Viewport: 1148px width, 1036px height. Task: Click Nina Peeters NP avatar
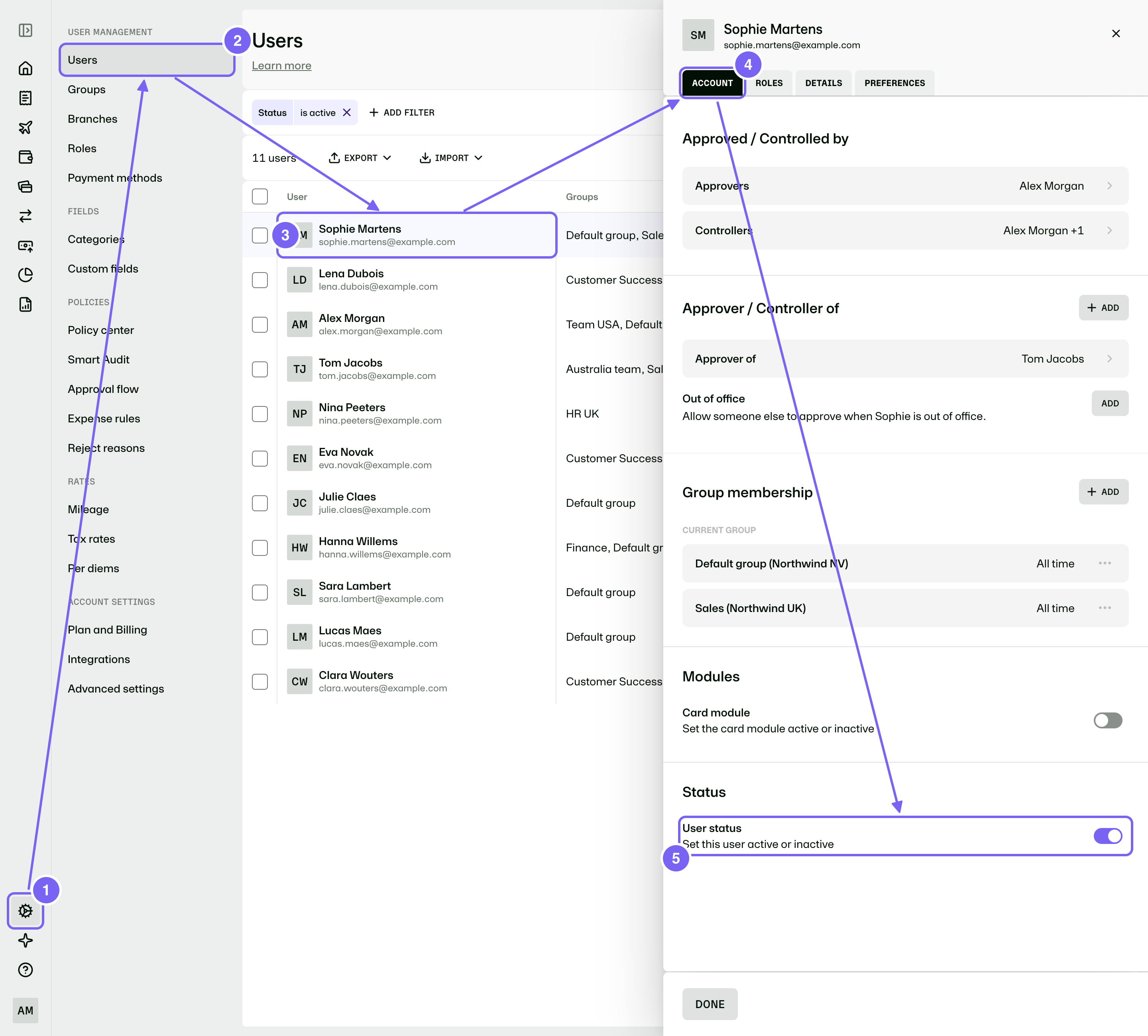299,414
